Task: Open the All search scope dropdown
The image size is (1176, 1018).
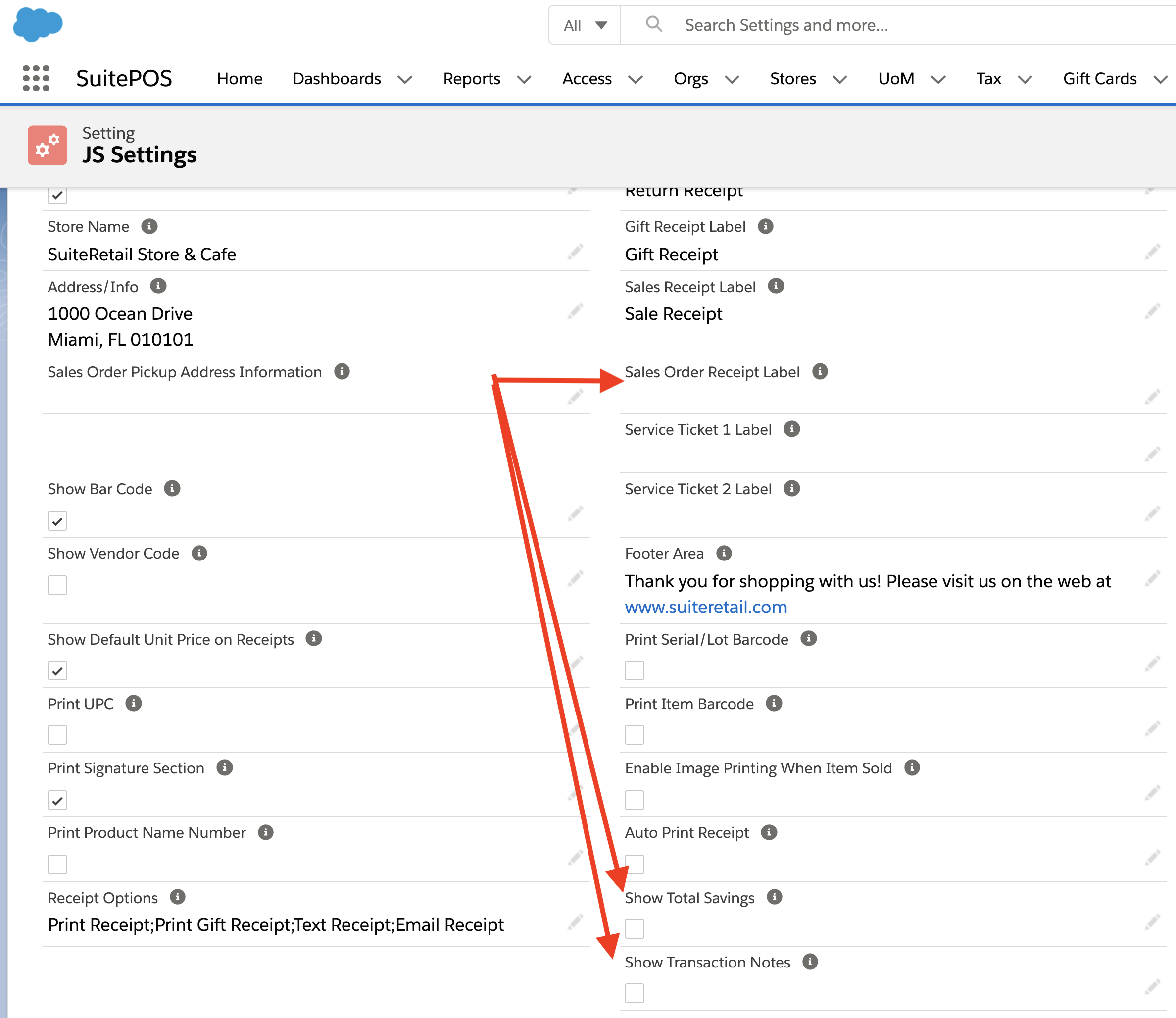Action: (x=585, y=25)
